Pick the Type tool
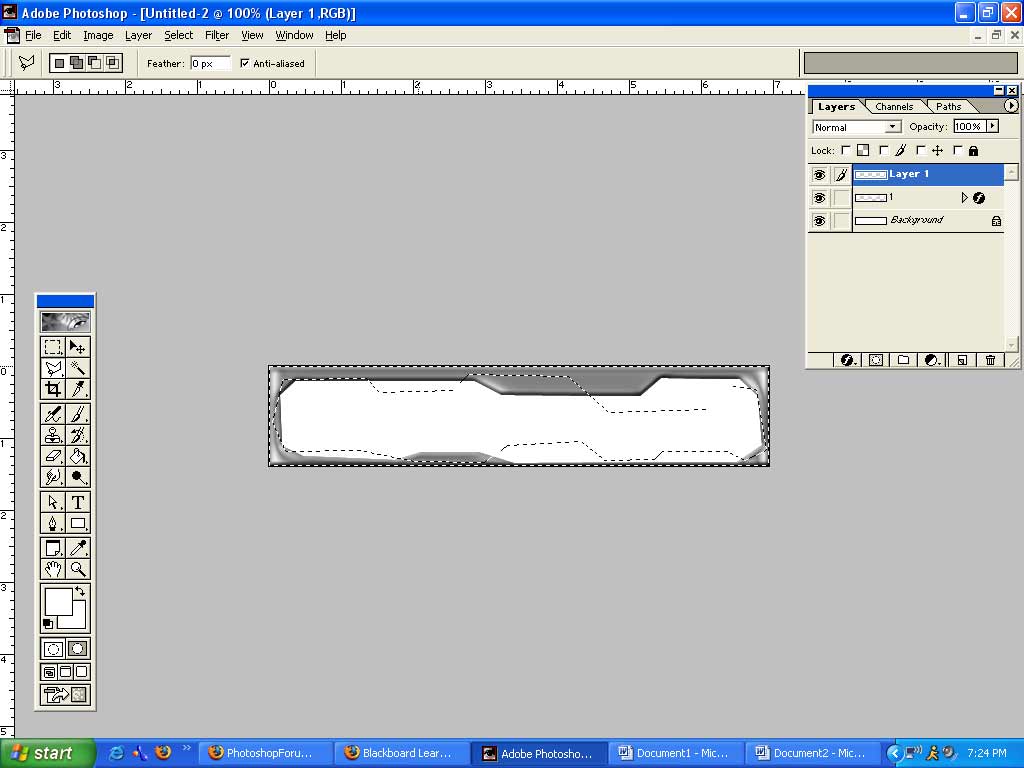The height and width of the screenshot is (768, 1024). tap(78, 502)
